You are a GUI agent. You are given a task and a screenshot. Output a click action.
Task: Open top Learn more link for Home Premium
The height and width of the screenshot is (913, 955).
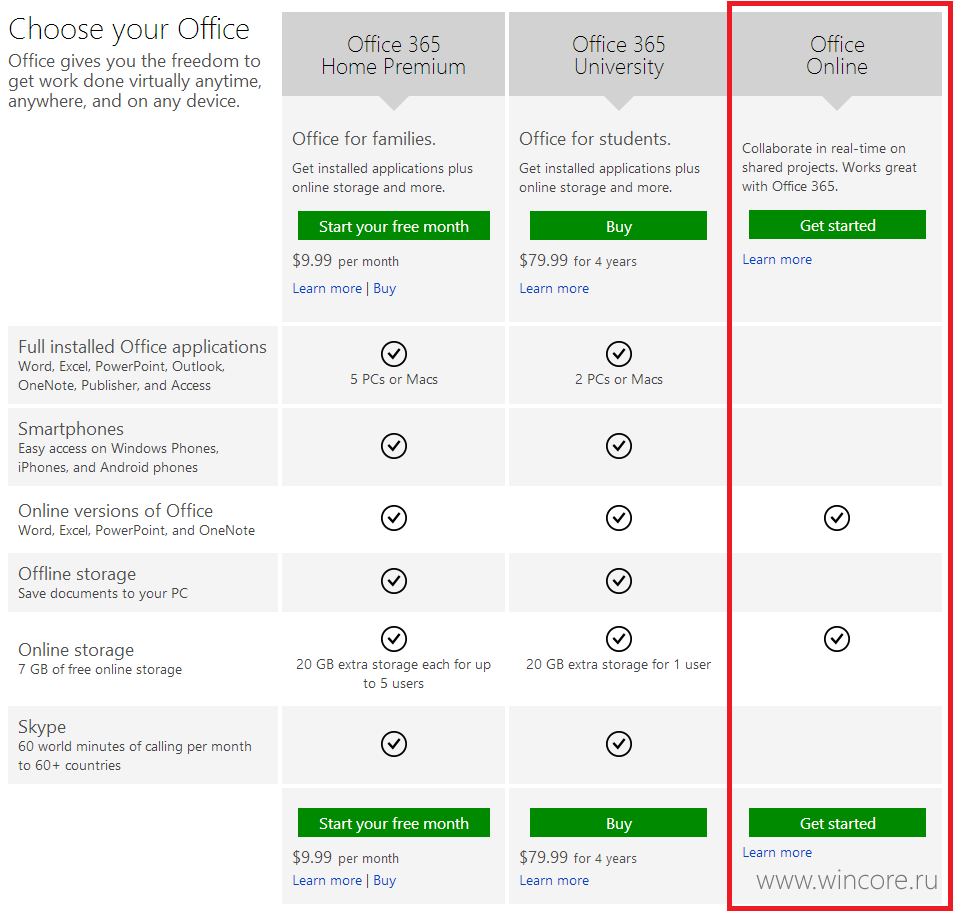(x=327, y=288)
